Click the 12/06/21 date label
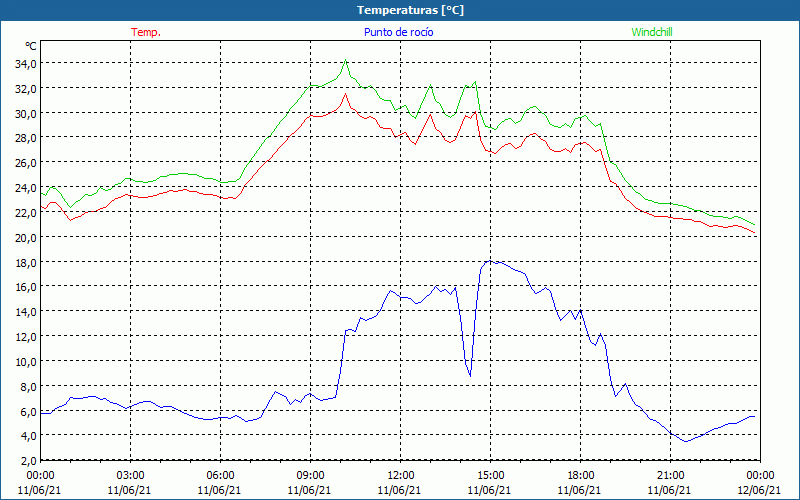Screen dimensions: 800x500 pos(759,490)
